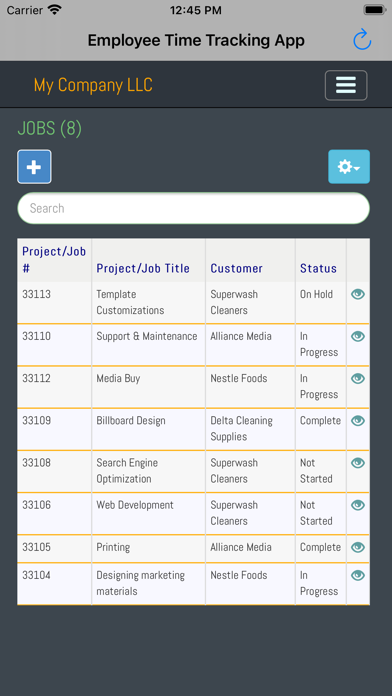
Task: Open Media Buy job eye icon
Action: point(358,379)
